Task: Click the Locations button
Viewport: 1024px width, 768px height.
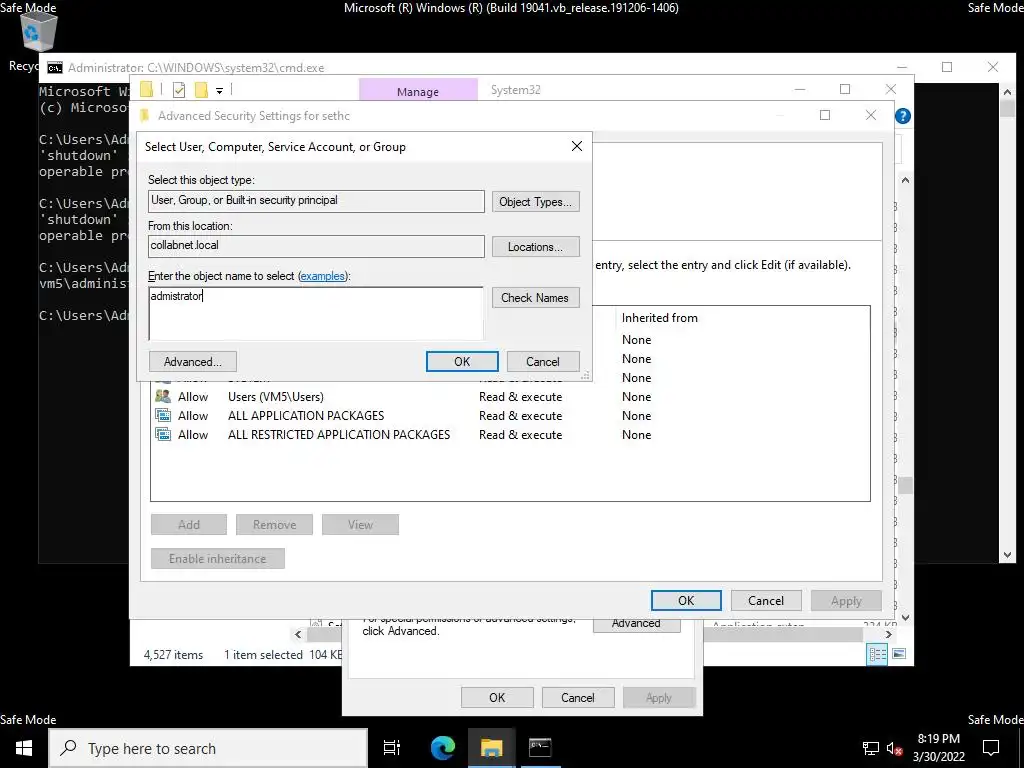Action: [536, 247]
